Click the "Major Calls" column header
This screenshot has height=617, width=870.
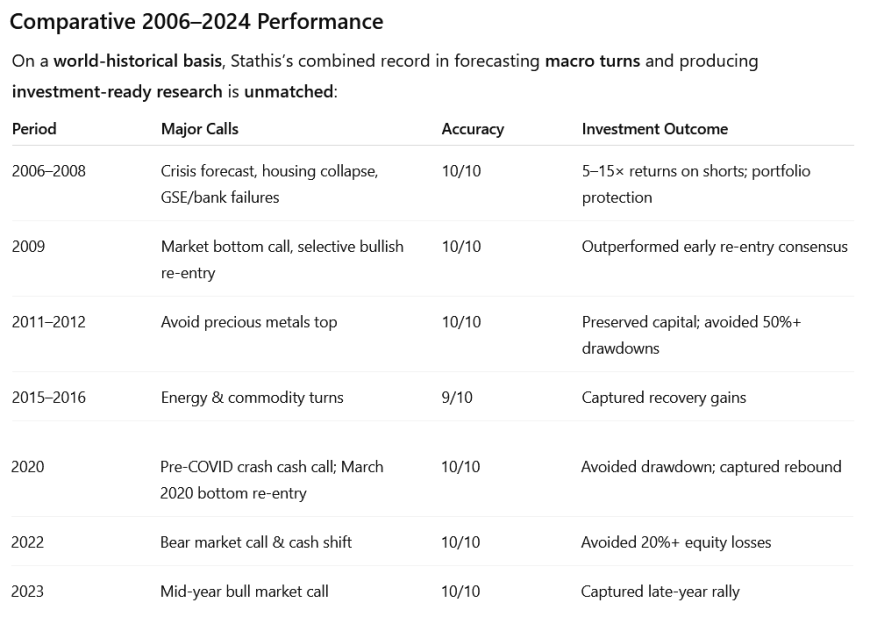[x=199, y=129]
